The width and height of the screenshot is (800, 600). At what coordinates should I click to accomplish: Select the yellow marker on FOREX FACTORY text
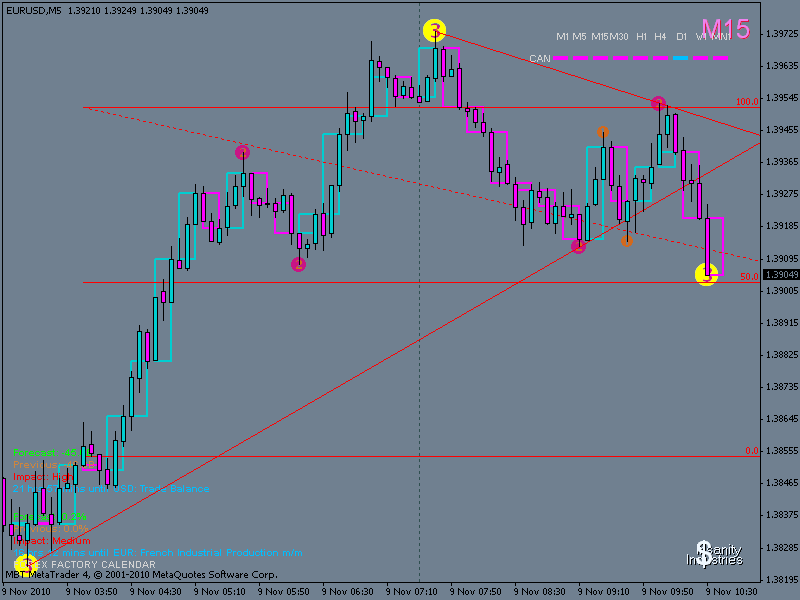(x=24, y=564)
